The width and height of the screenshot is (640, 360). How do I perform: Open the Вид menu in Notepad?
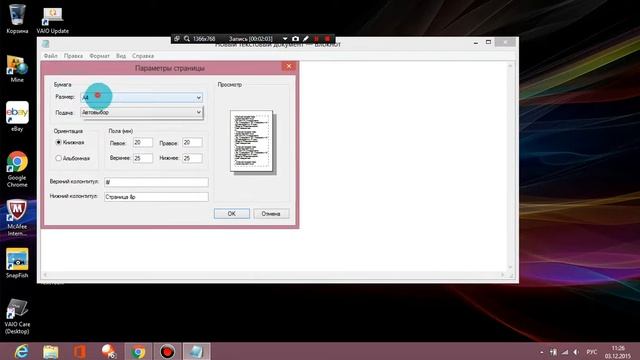point(121,56)
